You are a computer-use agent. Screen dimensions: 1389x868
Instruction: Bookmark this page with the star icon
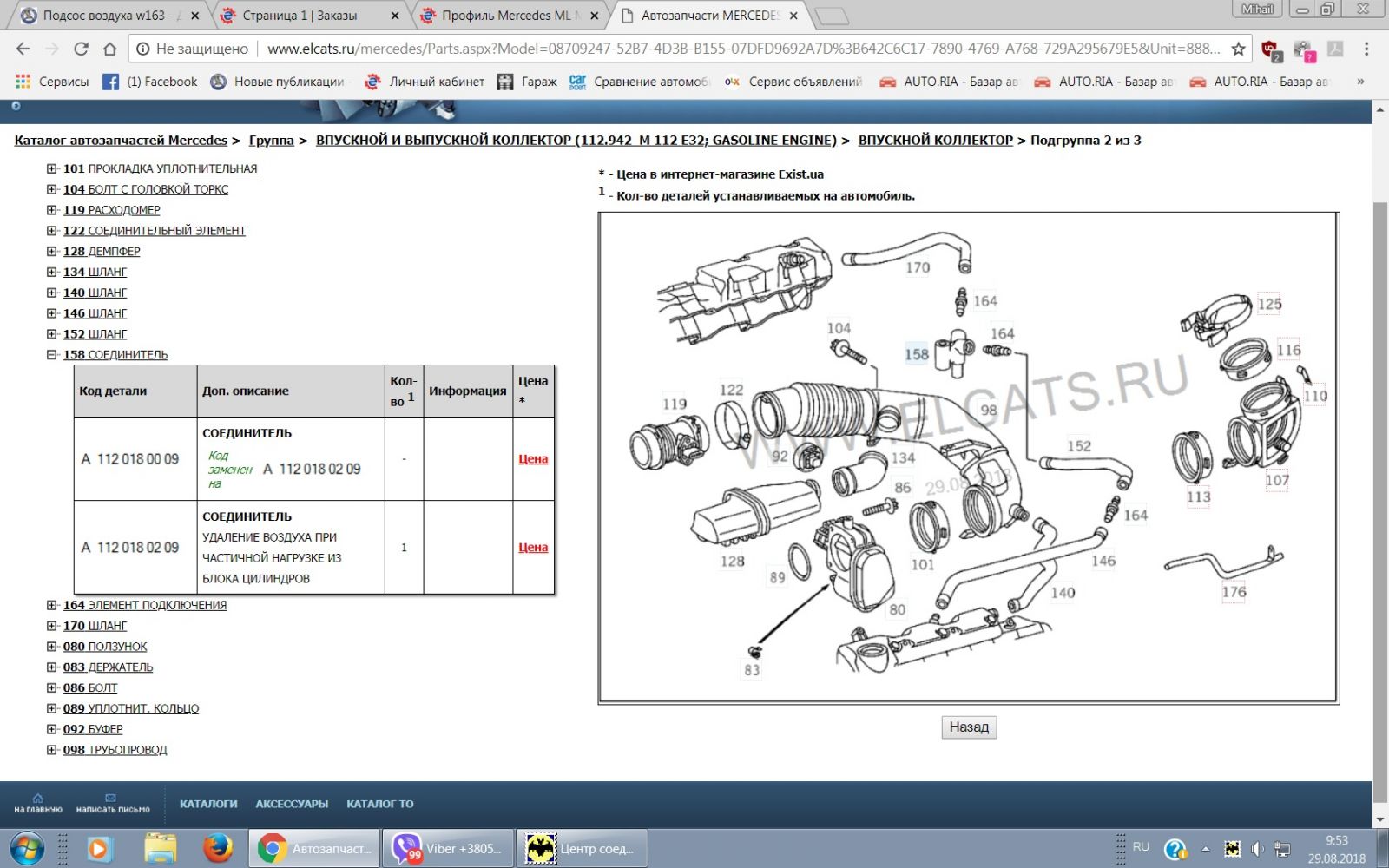coord(1238,49)
